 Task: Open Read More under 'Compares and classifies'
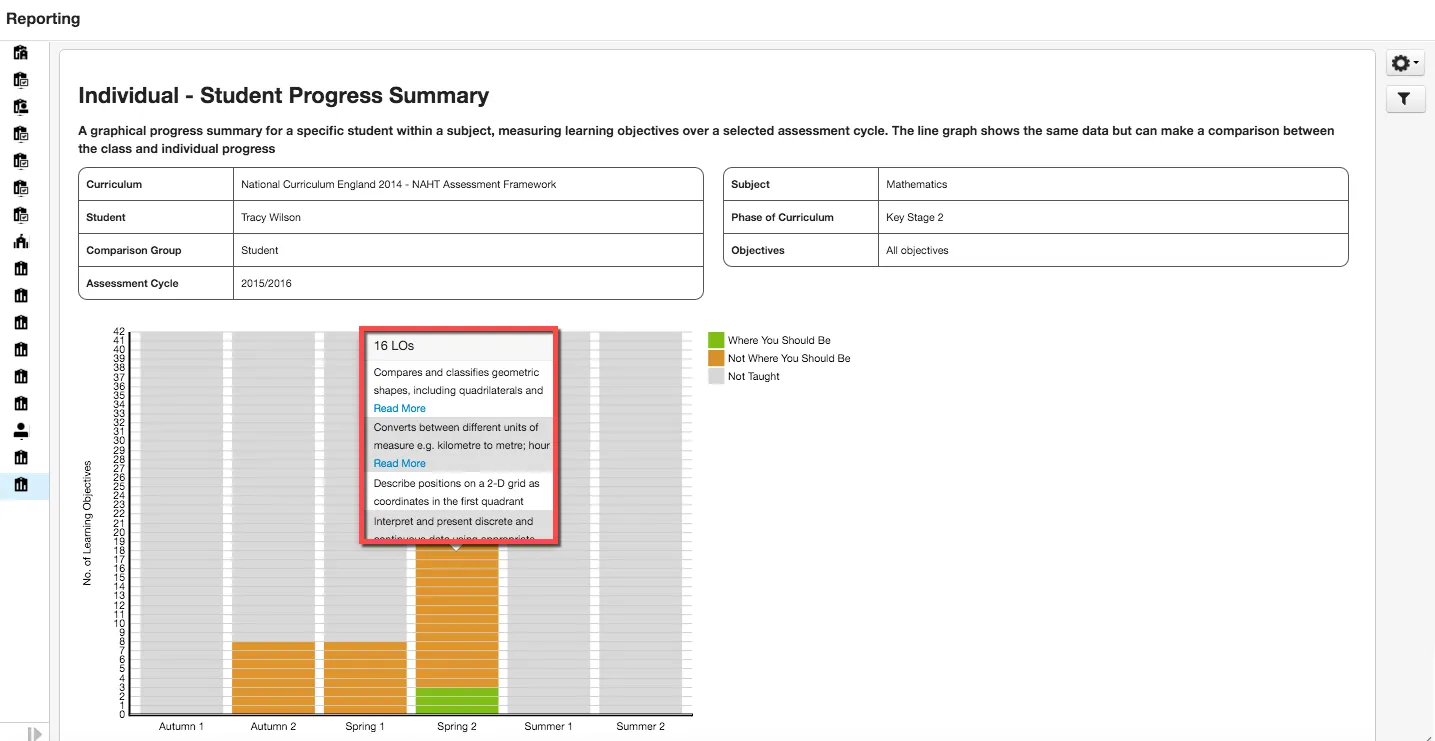tap(399, 408)
